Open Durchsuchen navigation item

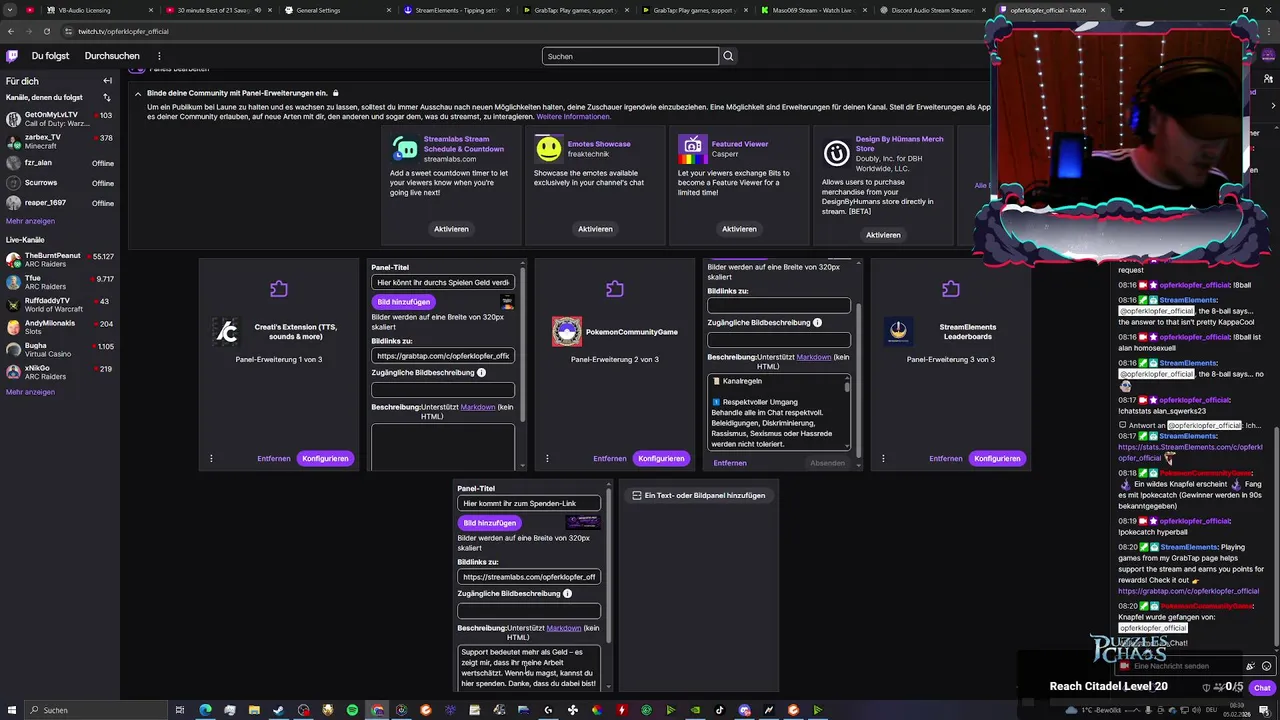112,56
